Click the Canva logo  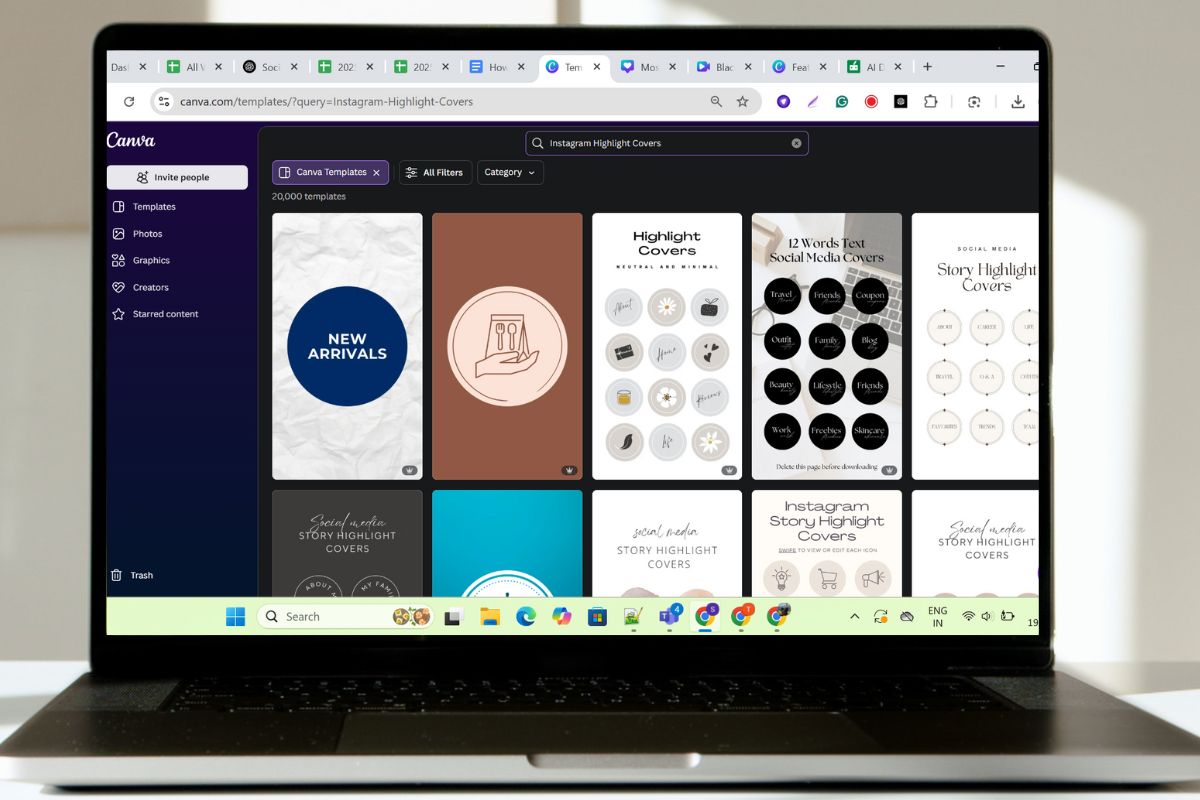pyautogui.click(x=131, y=141)
